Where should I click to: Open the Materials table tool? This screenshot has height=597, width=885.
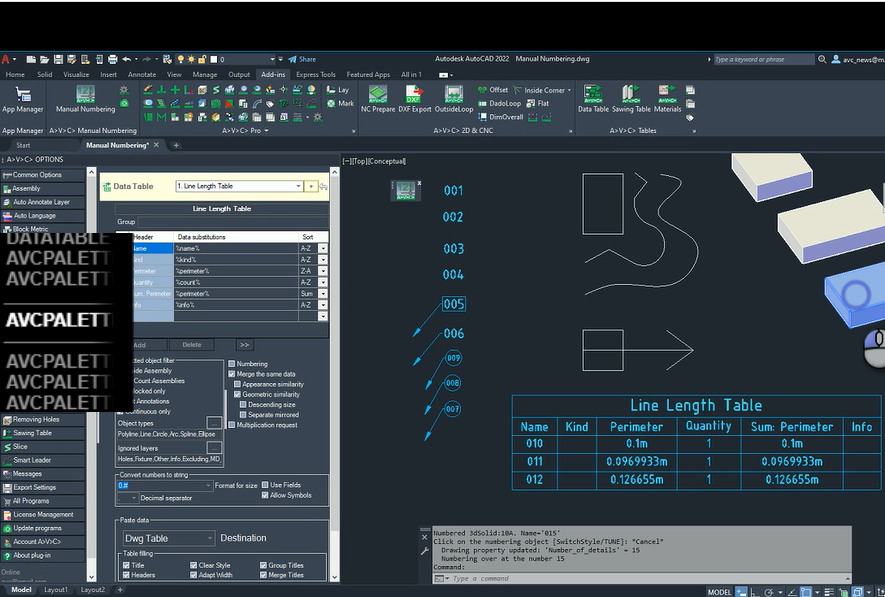pyautogui.click(x=667, y=95)
